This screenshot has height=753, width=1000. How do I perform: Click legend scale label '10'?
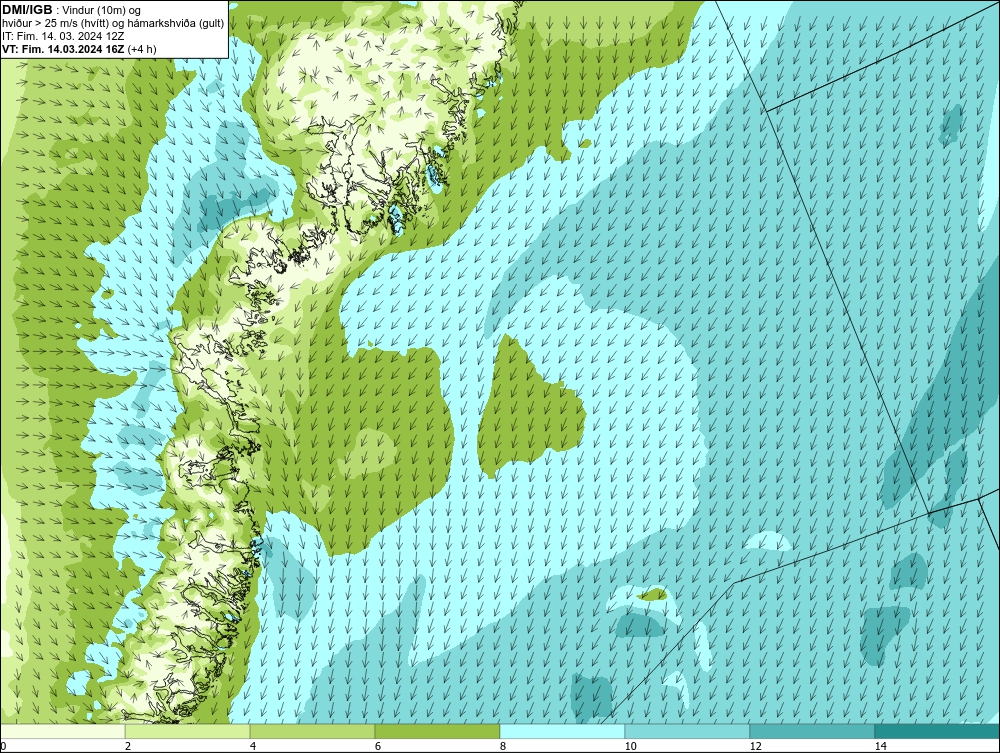(631, 746)
